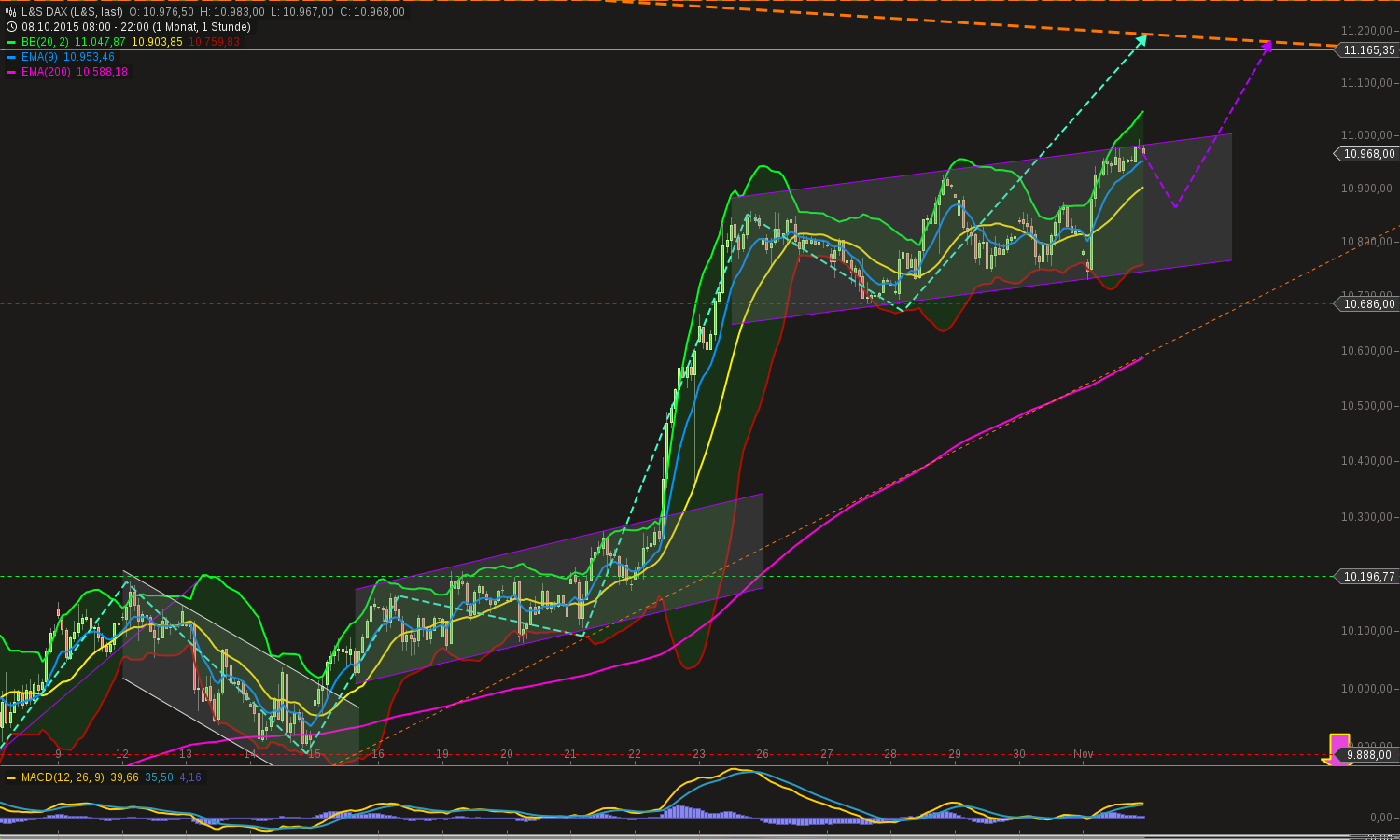Click date axis label 13

pos(186,754)
